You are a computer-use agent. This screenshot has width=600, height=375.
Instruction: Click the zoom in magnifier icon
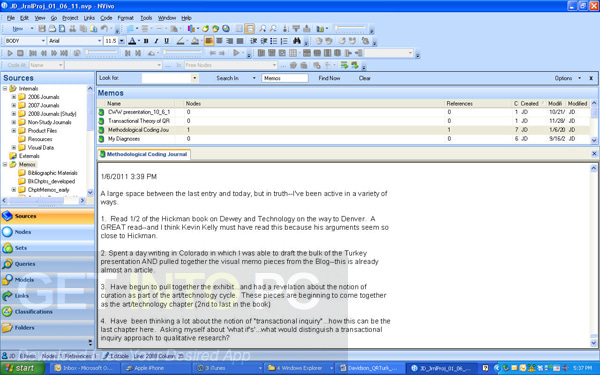[262, 29]
